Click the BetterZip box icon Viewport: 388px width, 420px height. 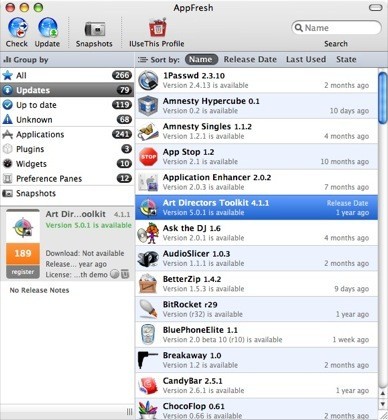click(x=148, y=284)
